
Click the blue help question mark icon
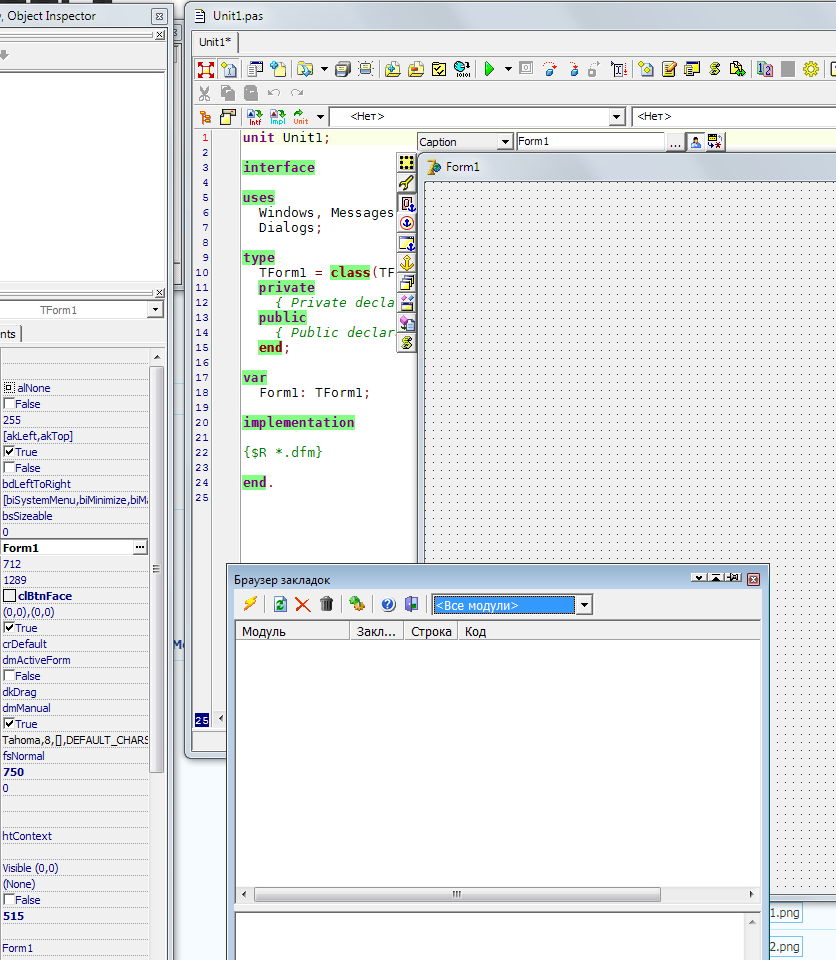tap(388, 604)
